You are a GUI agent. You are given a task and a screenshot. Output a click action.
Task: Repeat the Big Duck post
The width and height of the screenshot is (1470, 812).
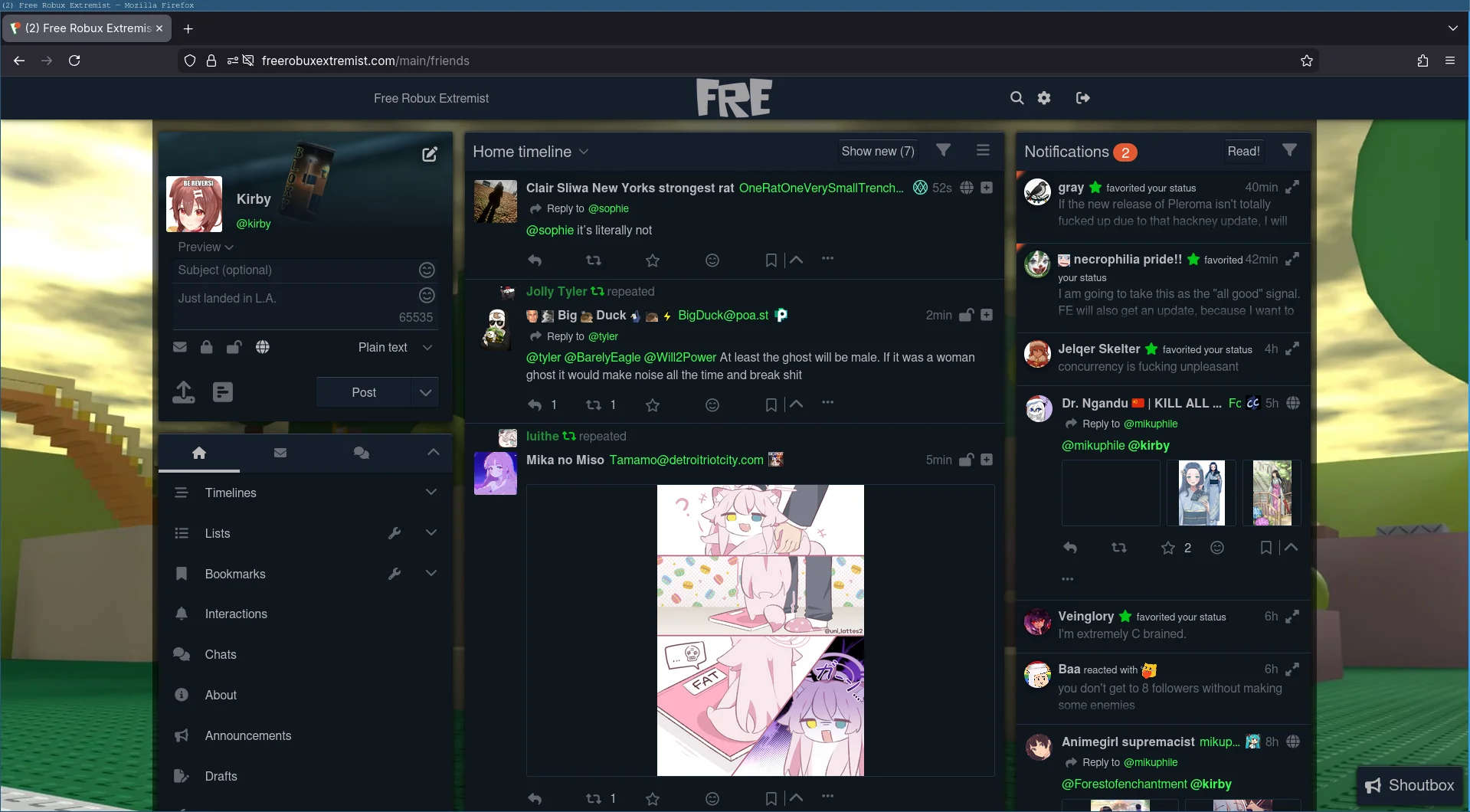594,404
